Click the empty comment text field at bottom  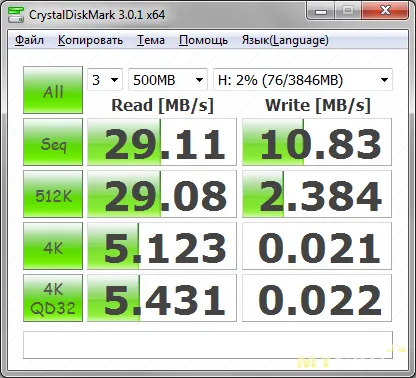[208, 345]
